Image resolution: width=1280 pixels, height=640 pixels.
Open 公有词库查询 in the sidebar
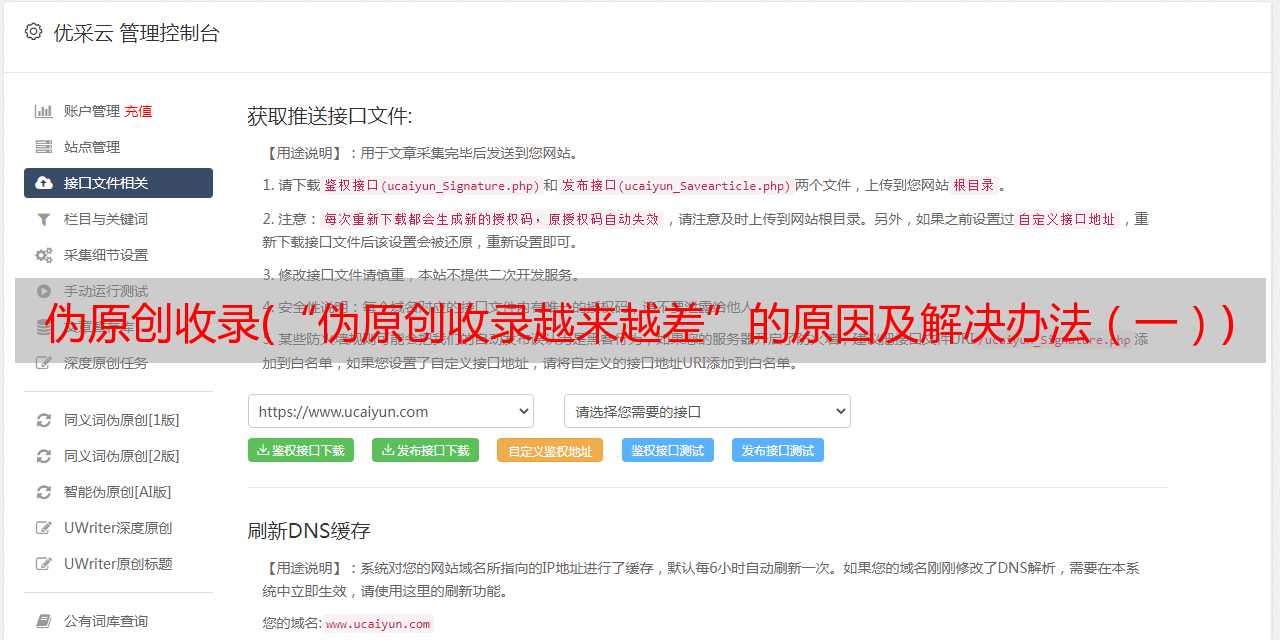(106, 621)
